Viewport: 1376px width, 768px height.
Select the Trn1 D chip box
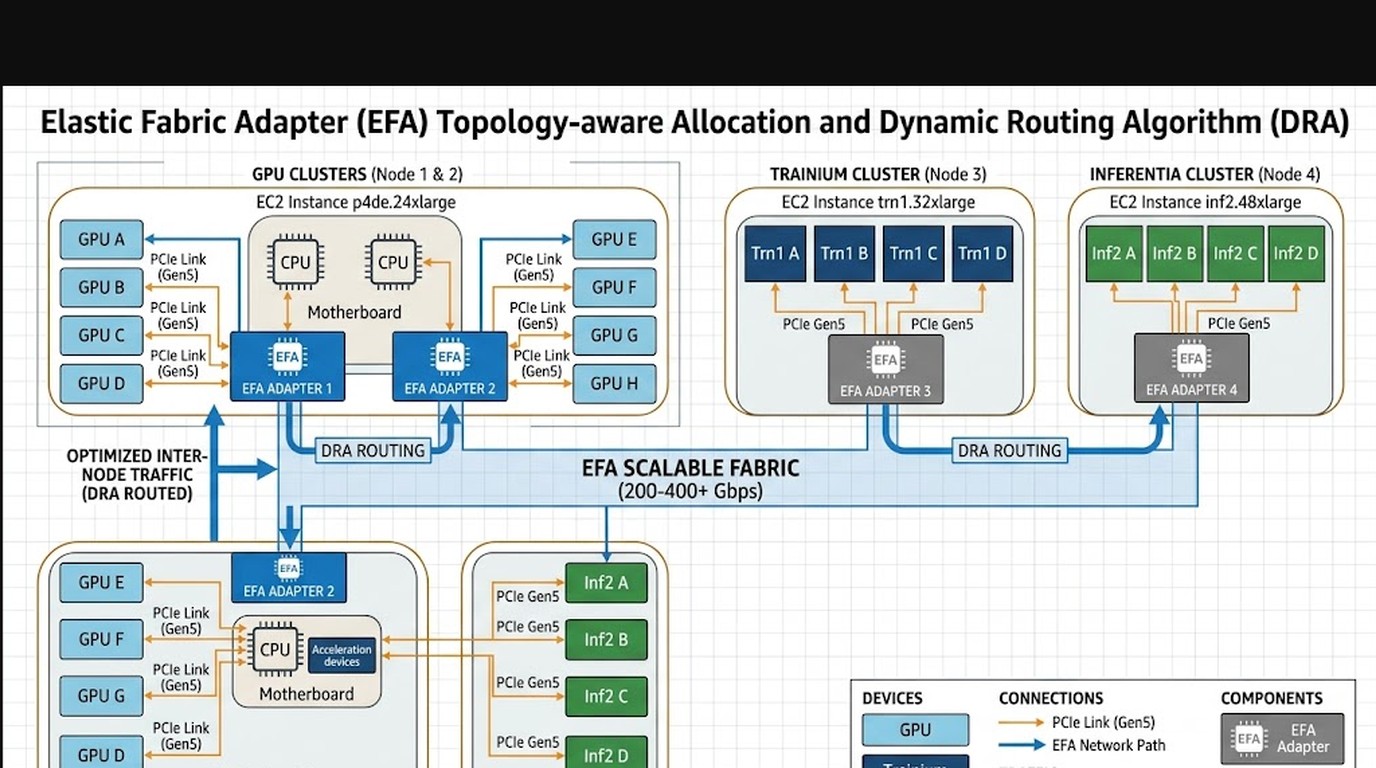tap(982, 254)
